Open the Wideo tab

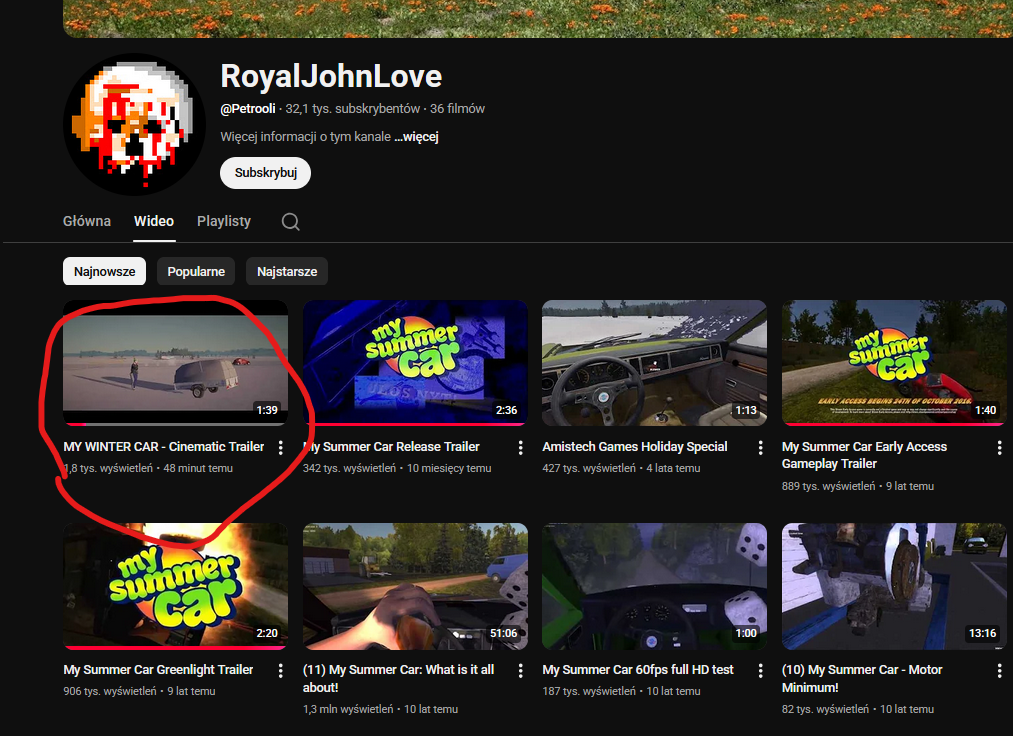(154, 221)
